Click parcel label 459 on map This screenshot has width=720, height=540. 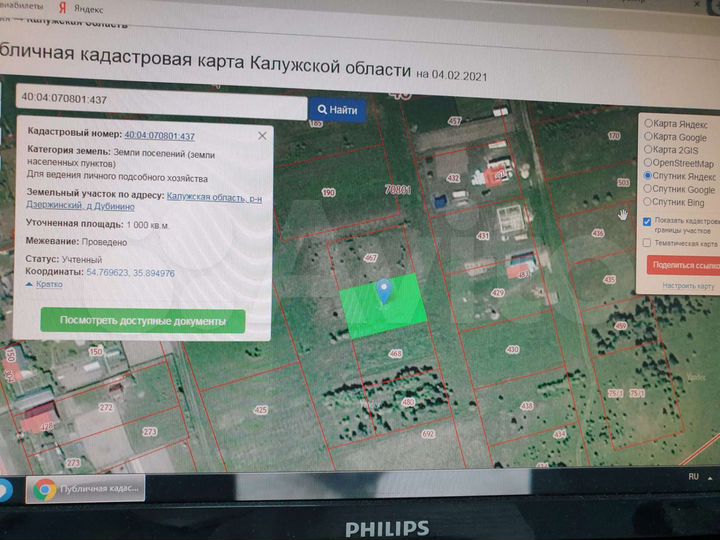(x=621, y=326)
